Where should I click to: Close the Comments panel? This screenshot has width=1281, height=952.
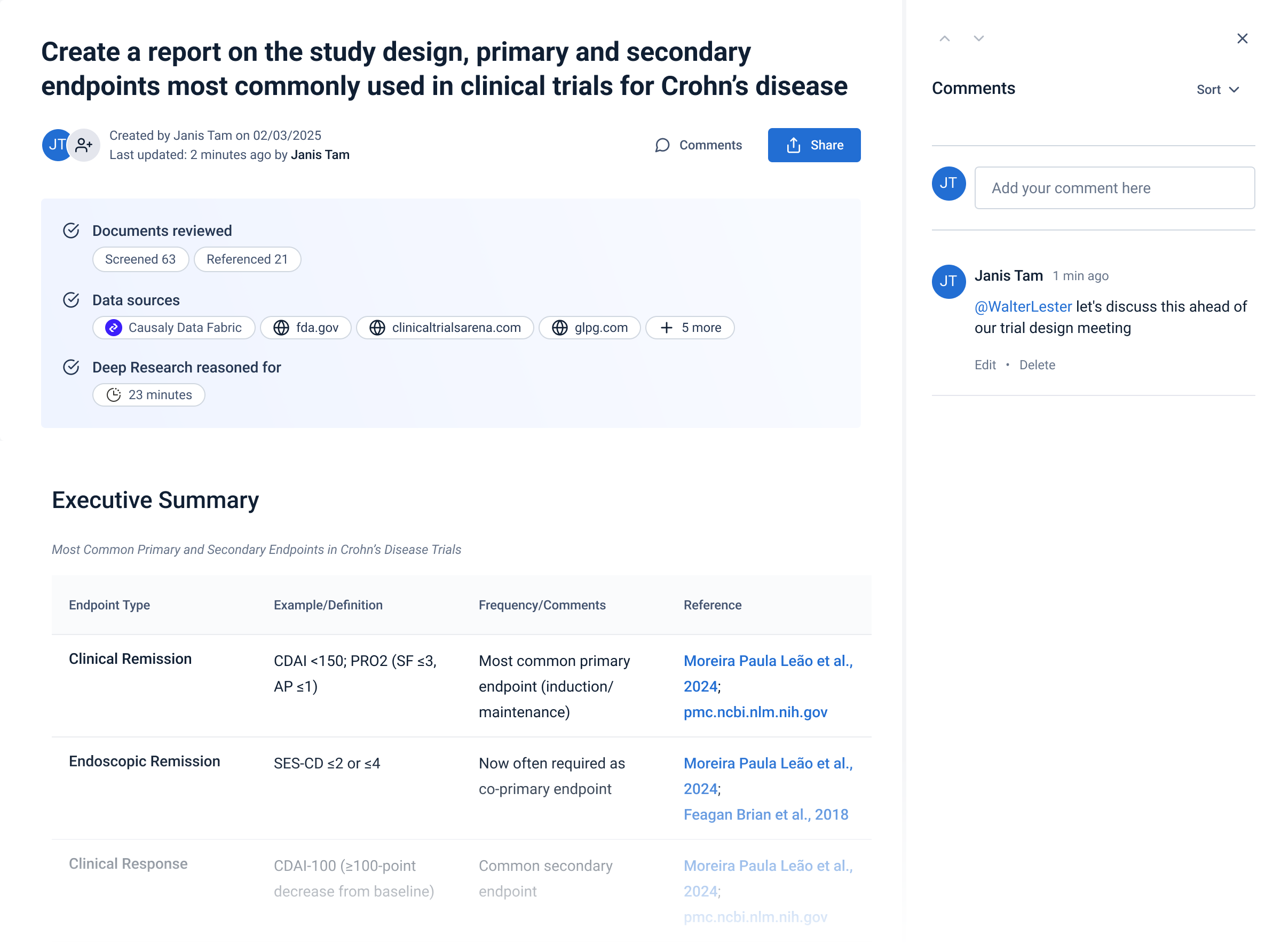pos(1242,38)
